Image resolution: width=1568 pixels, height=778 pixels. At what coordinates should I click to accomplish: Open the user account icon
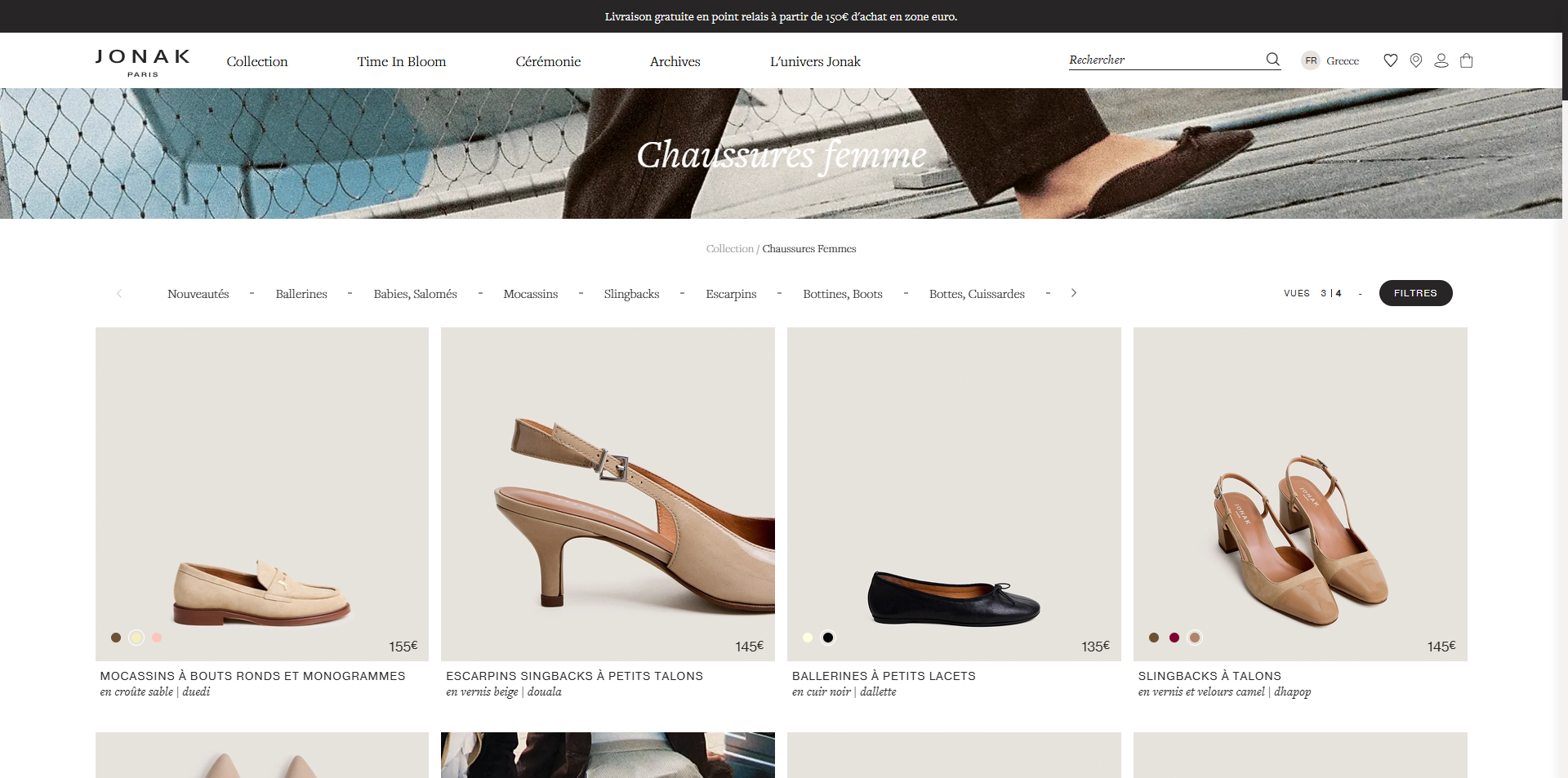click(1441, 60)
